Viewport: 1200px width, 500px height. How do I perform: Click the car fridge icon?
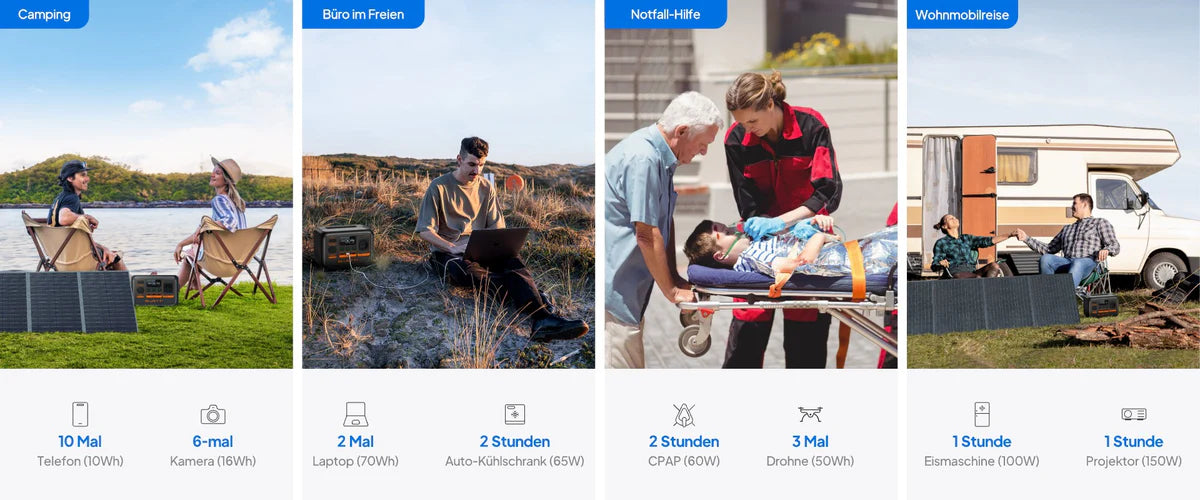[515, 414]
